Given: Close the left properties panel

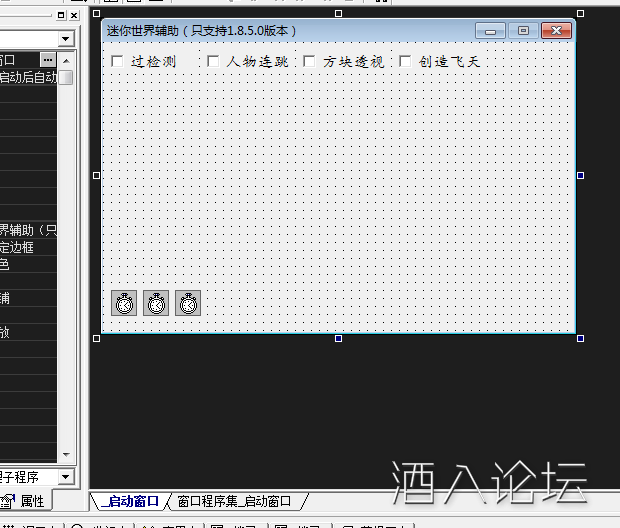Looking at the screenshot, I should click(x=73, y=16).
